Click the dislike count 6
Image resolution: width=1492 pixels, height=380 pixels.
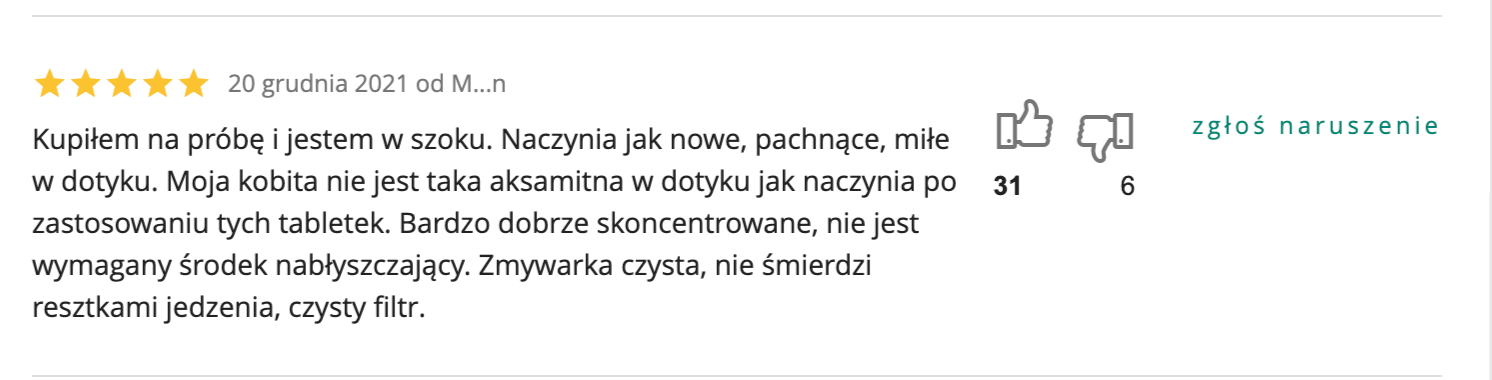[1127, 186]
